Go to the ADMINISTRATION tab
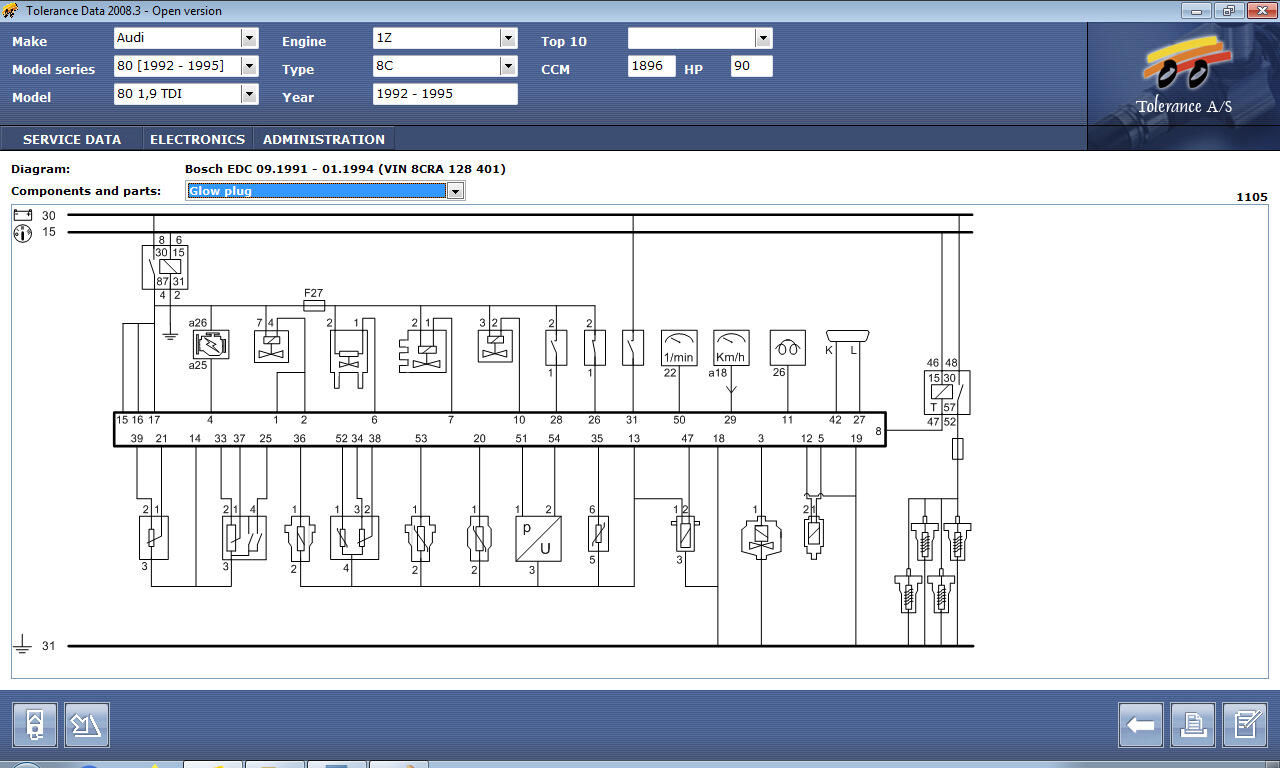 coord(323,139)
